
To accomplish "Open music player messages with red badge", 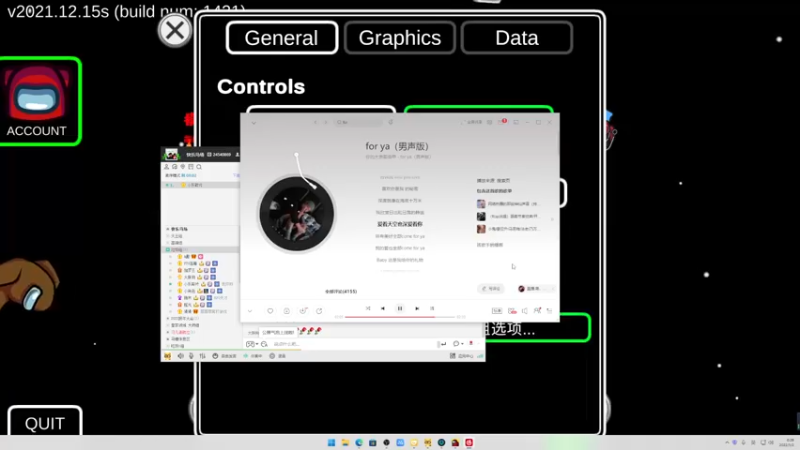I will click(x=502, y=122).
